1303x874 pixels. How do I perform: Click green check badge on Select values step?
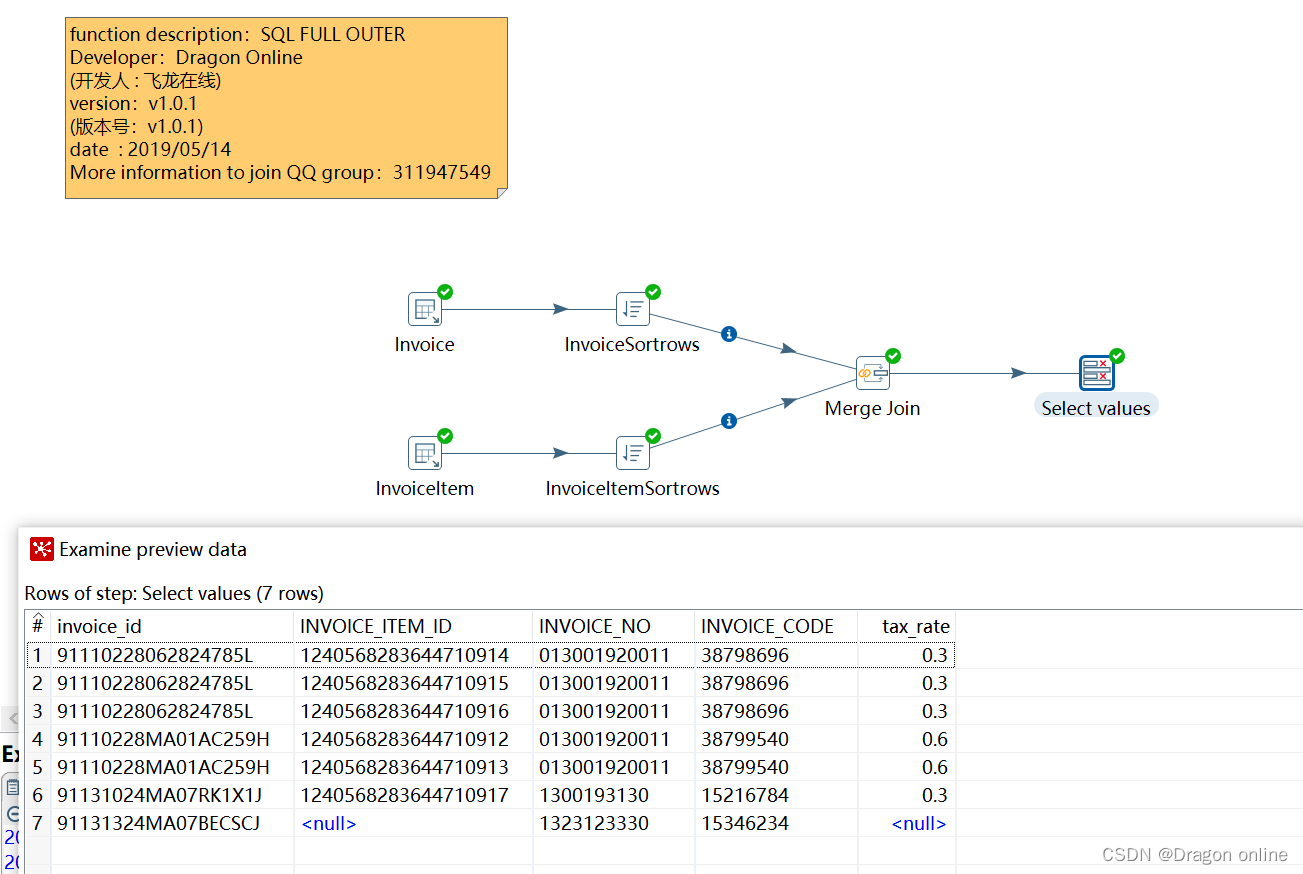pos(1117,356)
